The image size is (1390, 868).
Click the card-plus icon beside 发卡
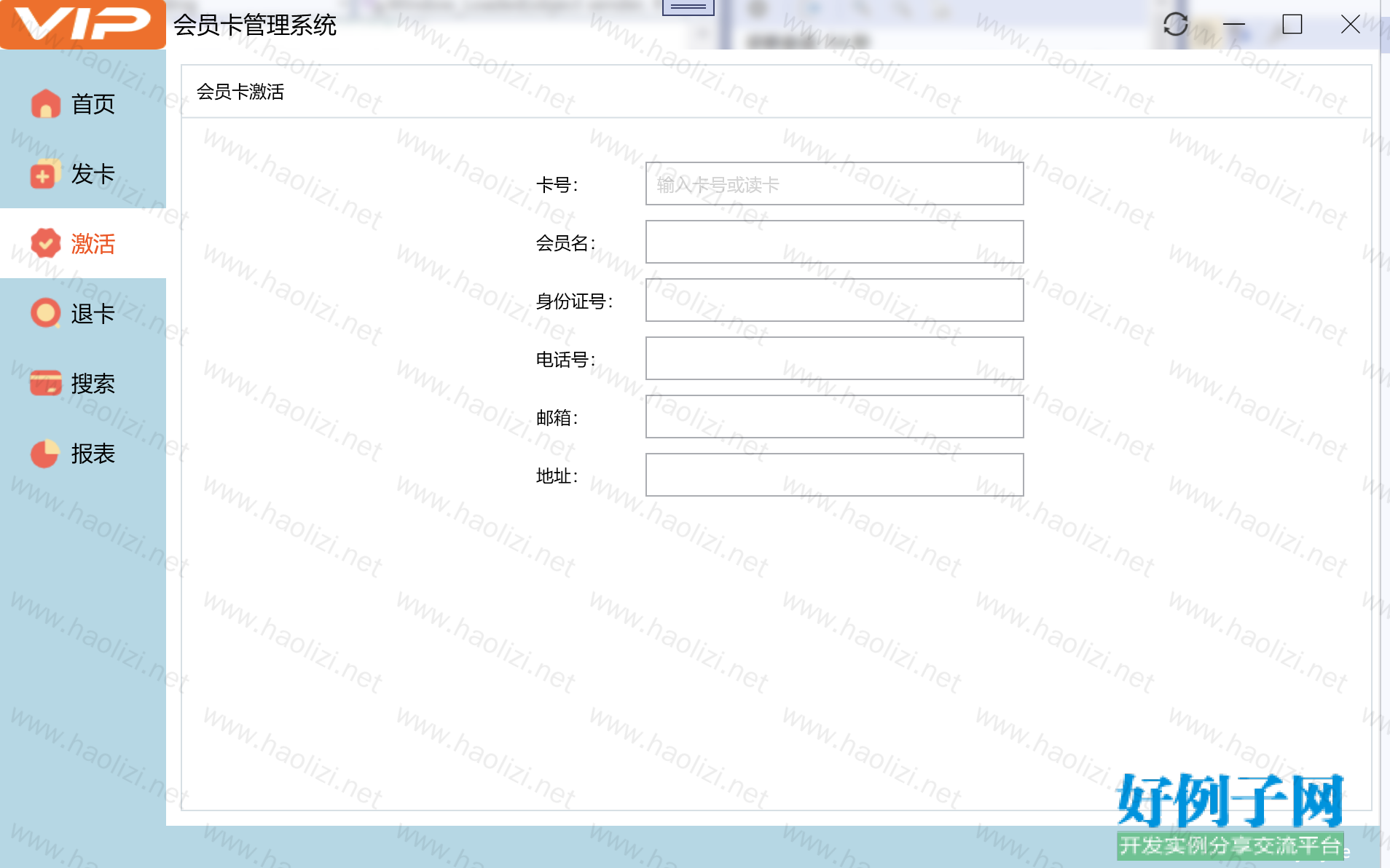[x=45, y=174]
